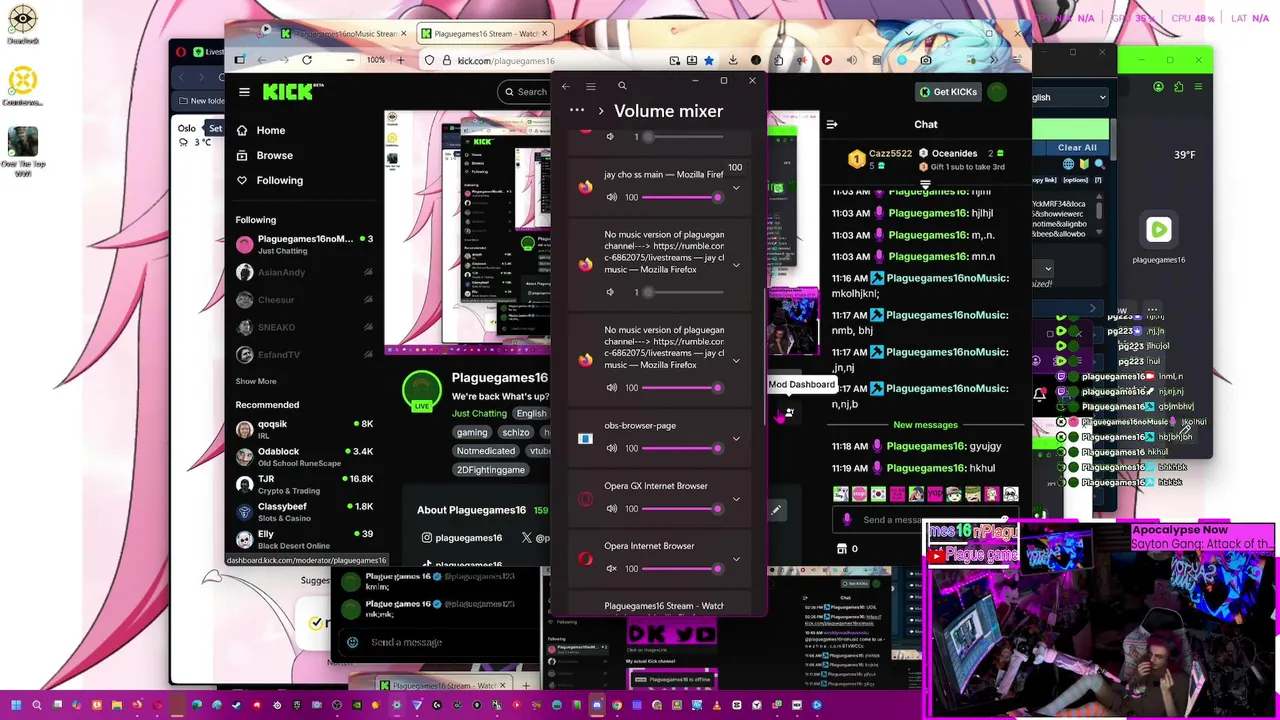Zoom in with the plus button in Firefox toolbar
This screenshot has height=720, width=1280.
click(x=400, y=60)
